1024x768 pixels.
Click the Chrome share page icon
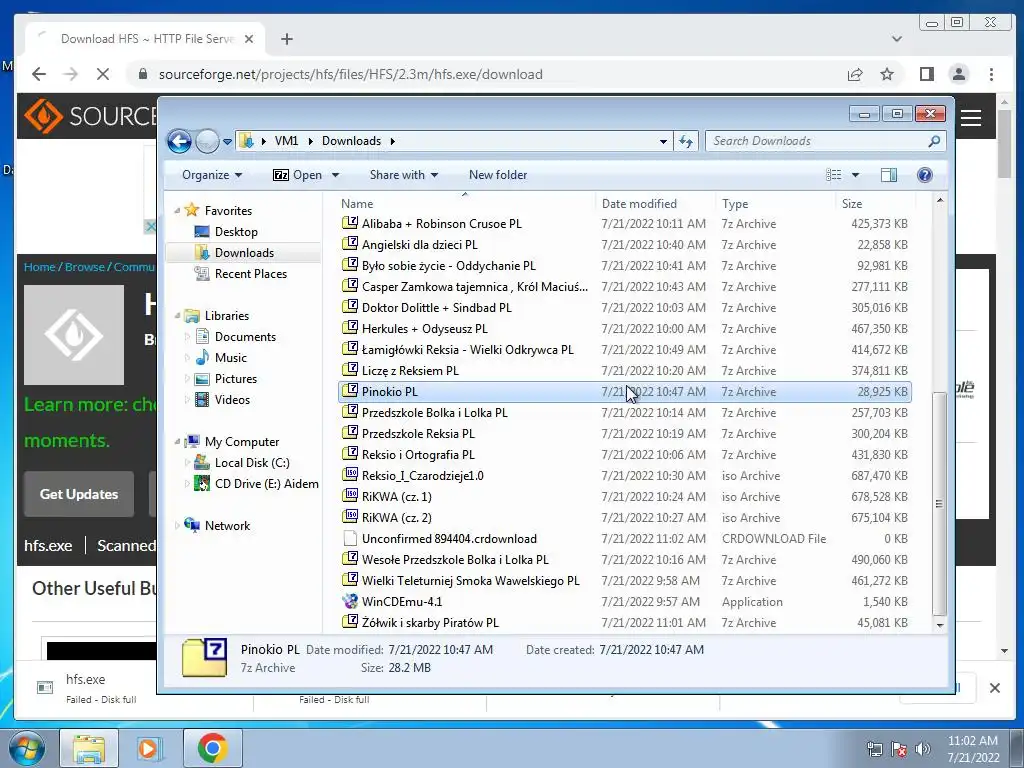click(855, 74)
